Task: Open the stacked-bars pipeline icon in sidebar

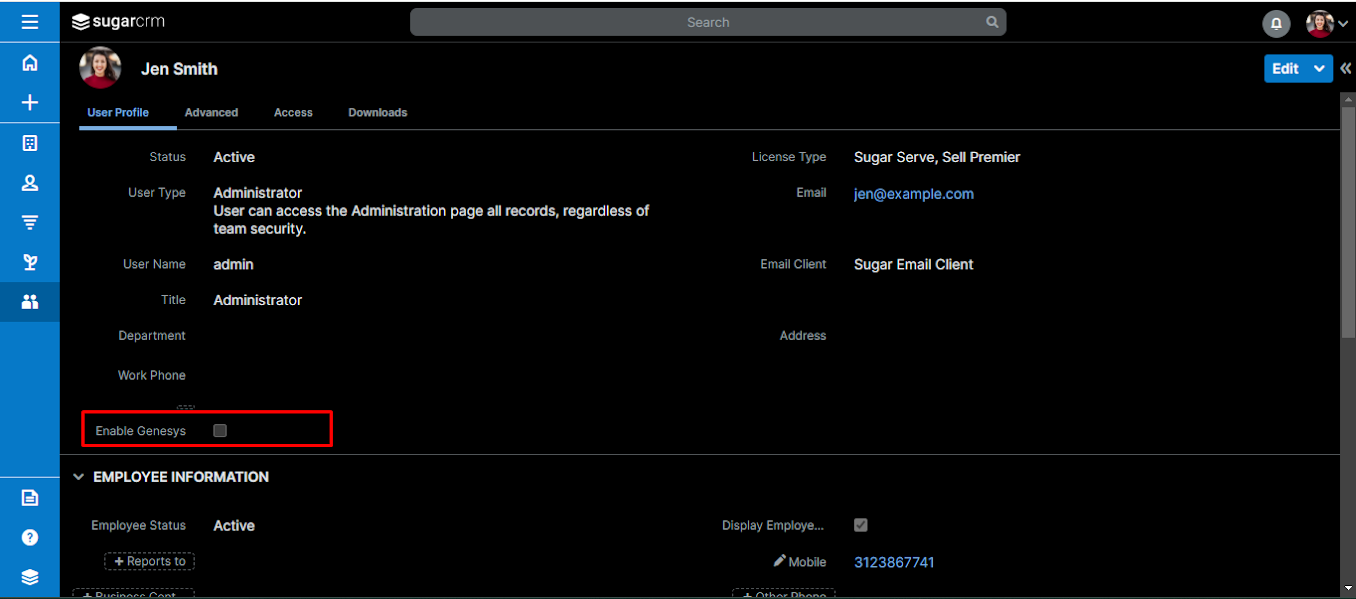Action: pyautogui.click(x=30, y=222)
